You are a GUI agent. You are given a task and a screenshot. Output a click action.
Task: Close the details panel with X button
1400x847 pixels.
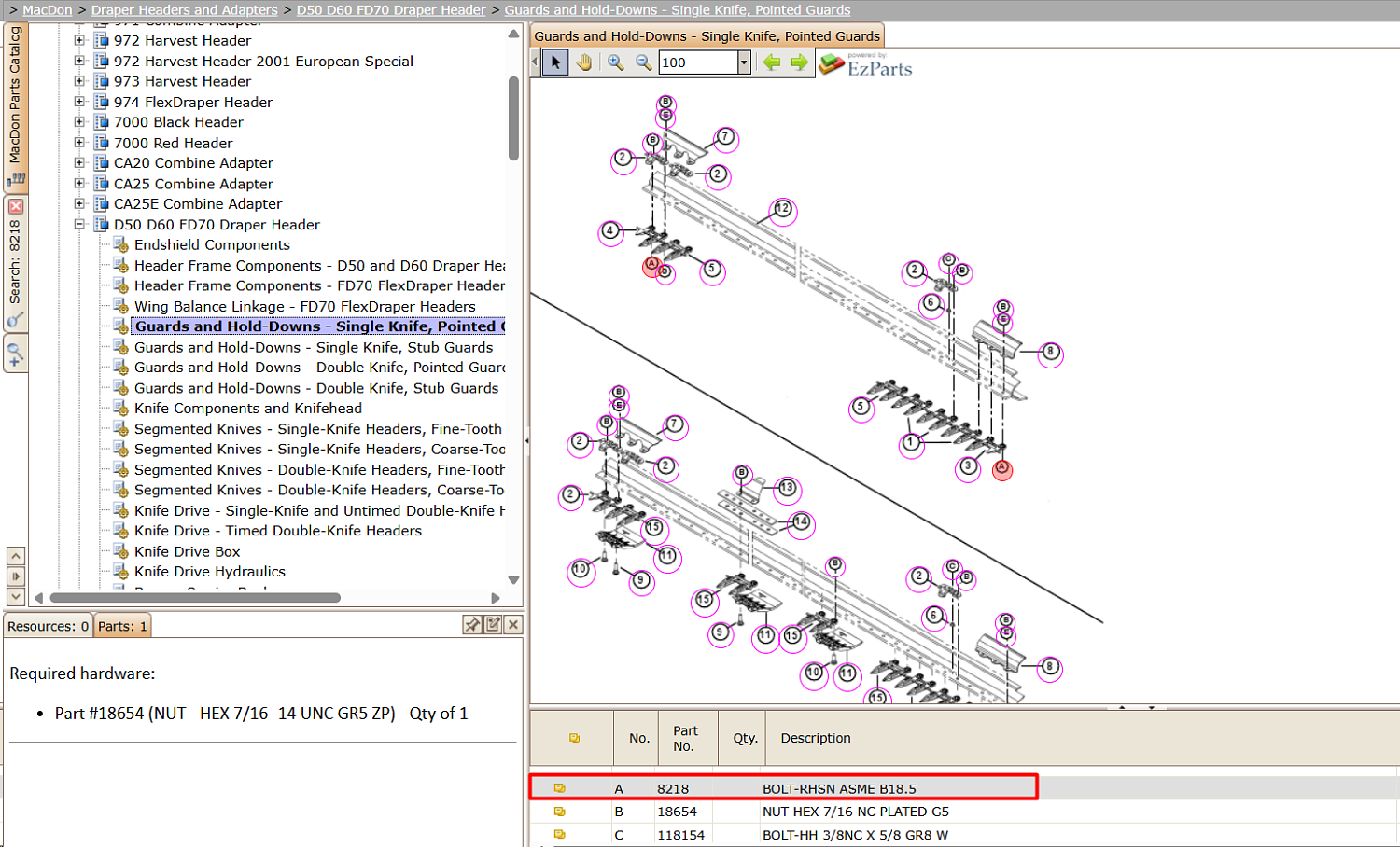point(513,625)
